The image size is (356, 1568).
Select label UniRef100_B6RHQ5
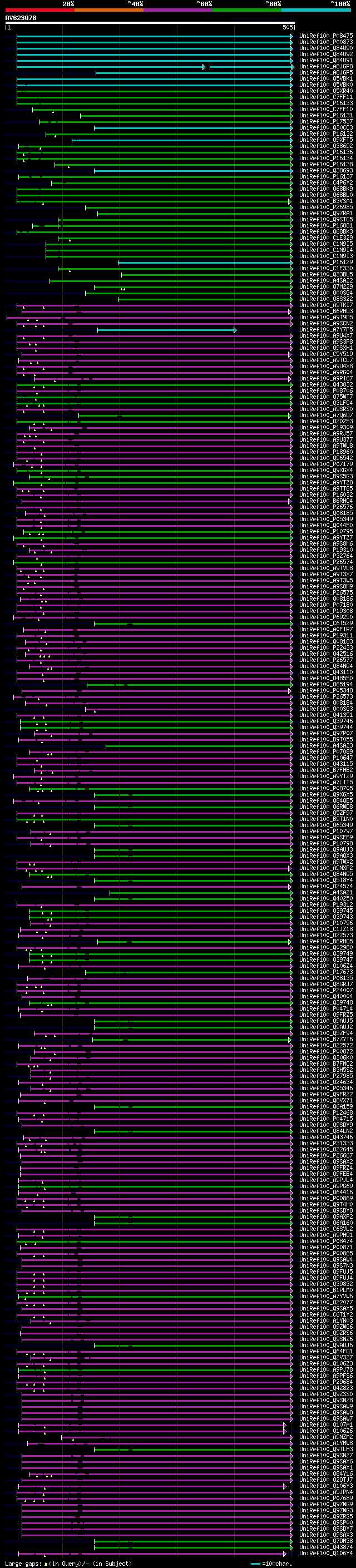click(326, 942)
